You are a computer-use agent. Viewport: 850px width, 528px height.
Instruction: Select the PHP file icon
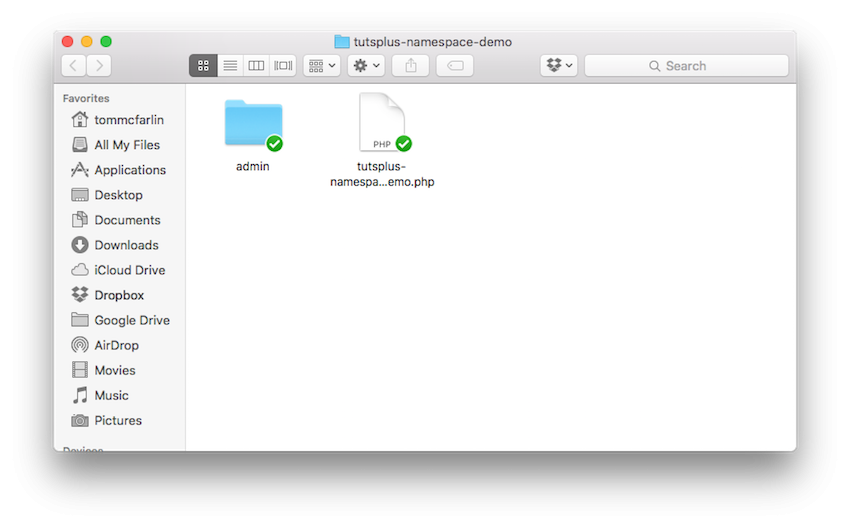[383, 123]
